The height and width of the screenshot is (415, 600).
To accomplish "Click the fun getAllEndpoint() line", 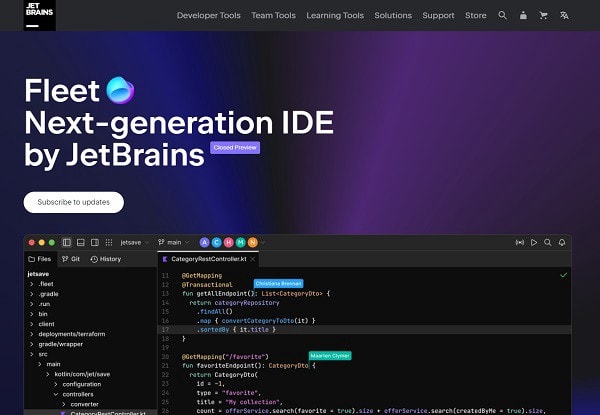I will point(256,294).
